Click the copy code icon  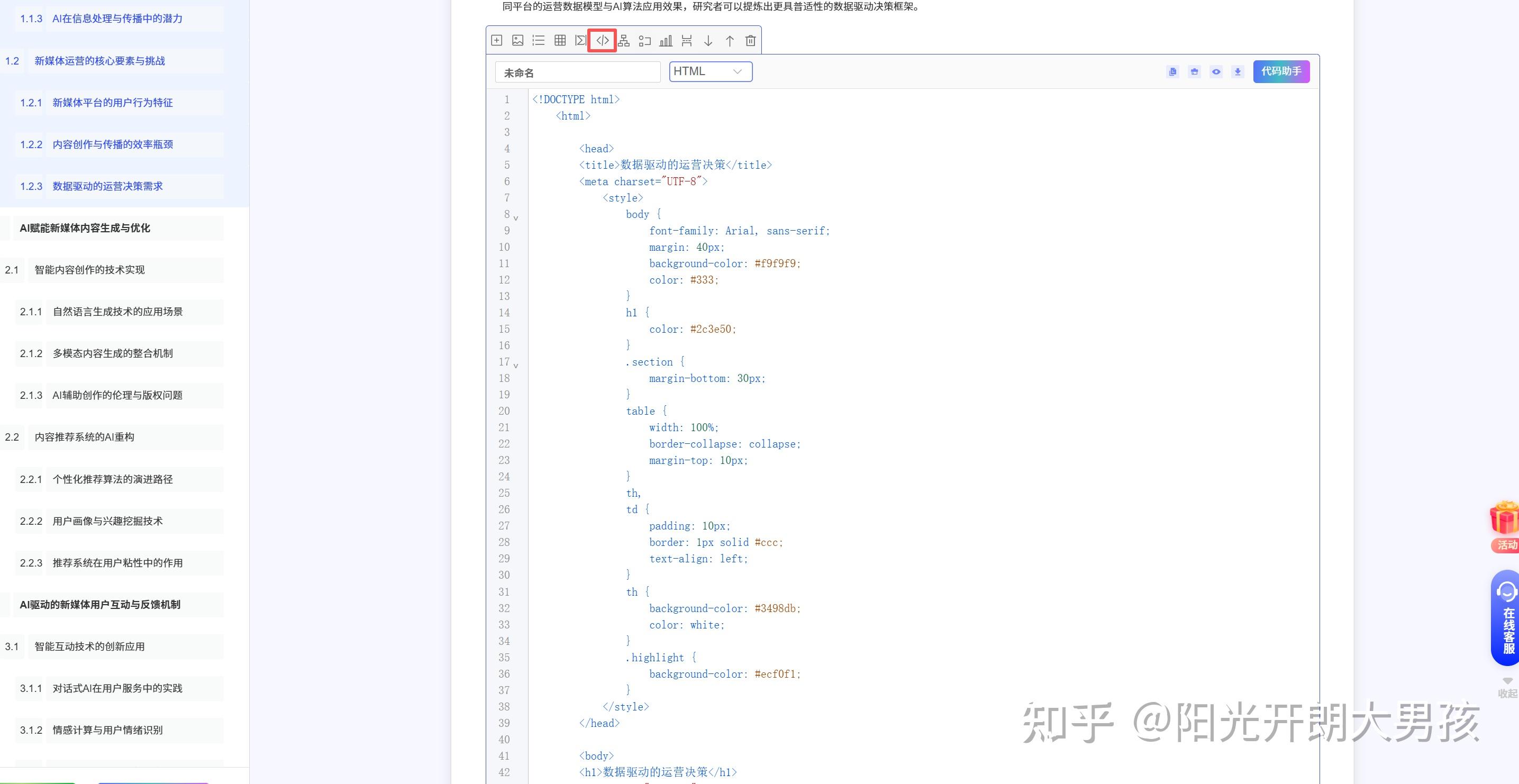(1172, 72)
